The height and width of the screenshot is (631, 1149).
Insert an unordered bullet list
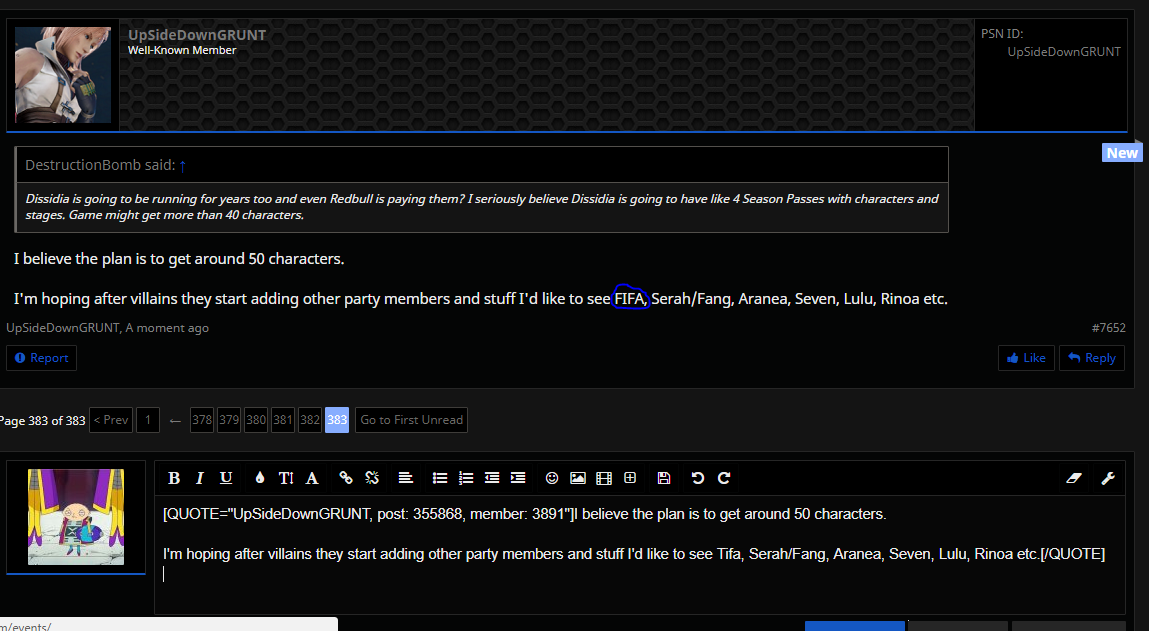tap(439, 478)
